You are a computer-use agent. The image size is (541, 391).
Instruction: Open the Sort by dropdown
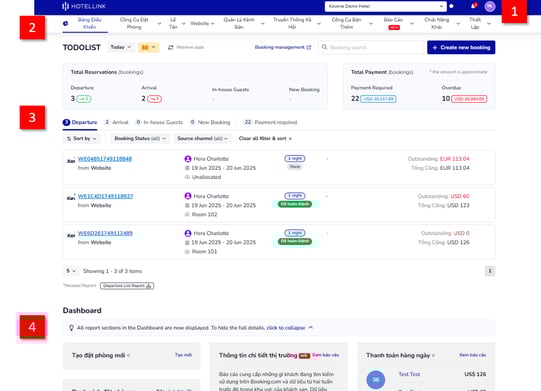[x=81, y=138]
